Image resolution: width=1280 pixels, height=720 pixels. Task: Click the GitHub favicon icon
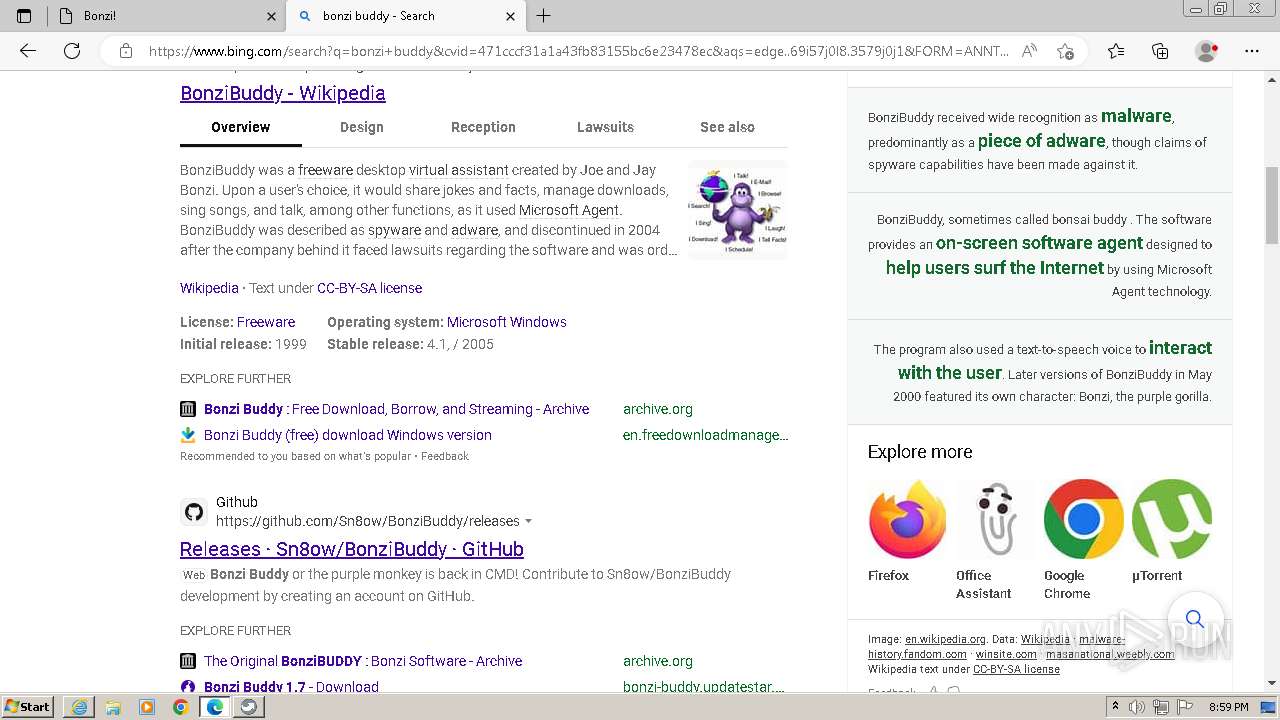(x=194, y=512)
